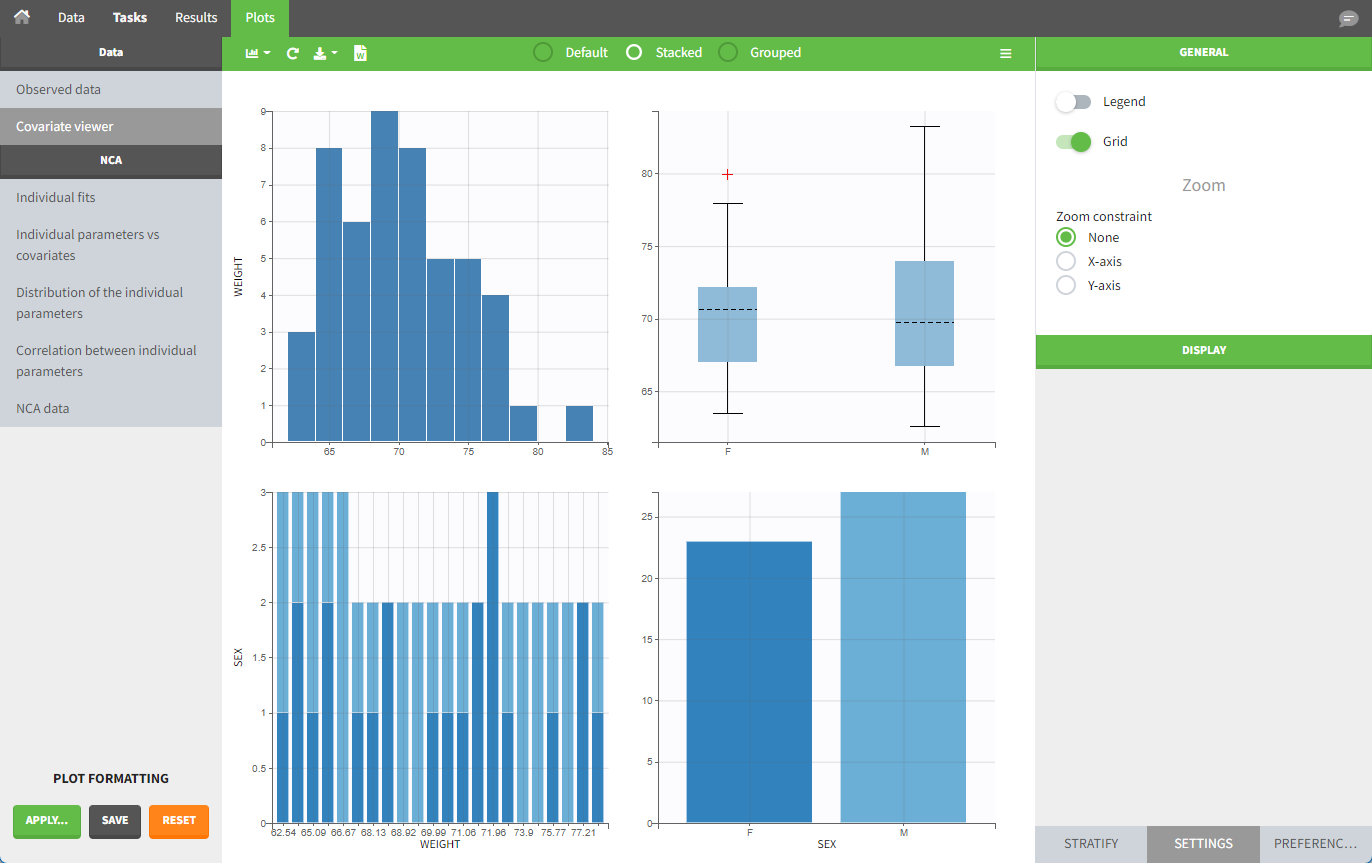The height and width of the screenshot is (863, 1372).
Task: Open the Stratify tab
Action: coord(1090,843)
